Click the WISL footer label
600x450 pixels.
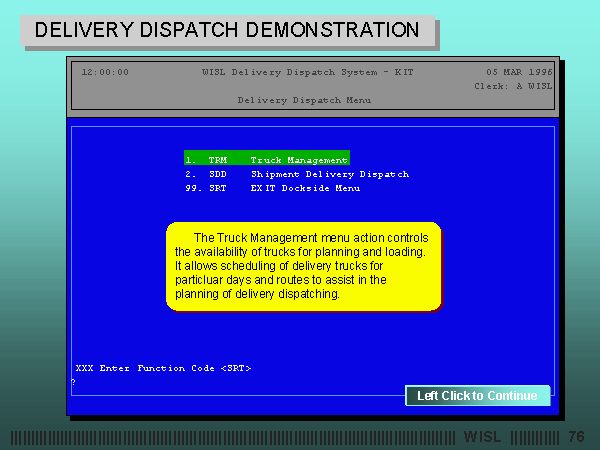[x=482, y=437]
